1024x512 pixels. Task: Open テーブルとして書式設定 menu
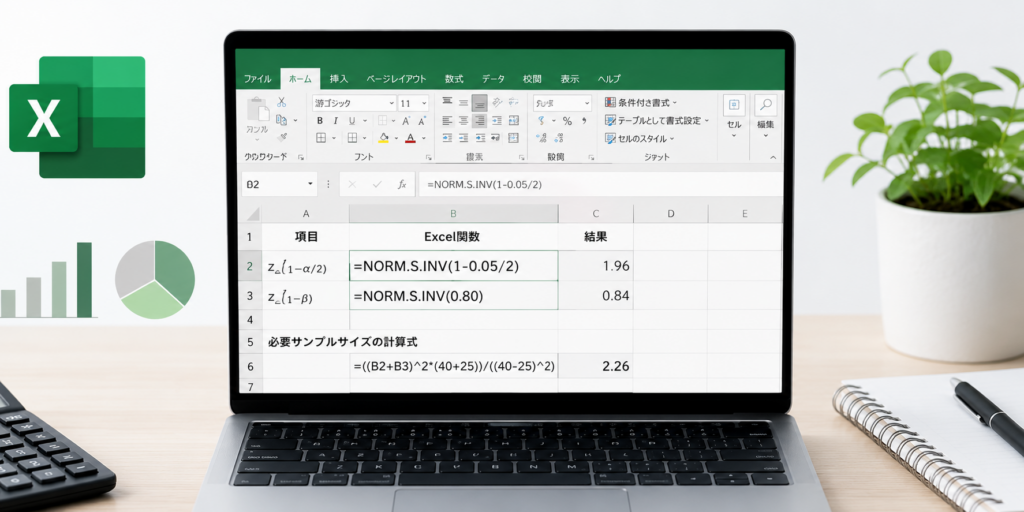[657, 120]
